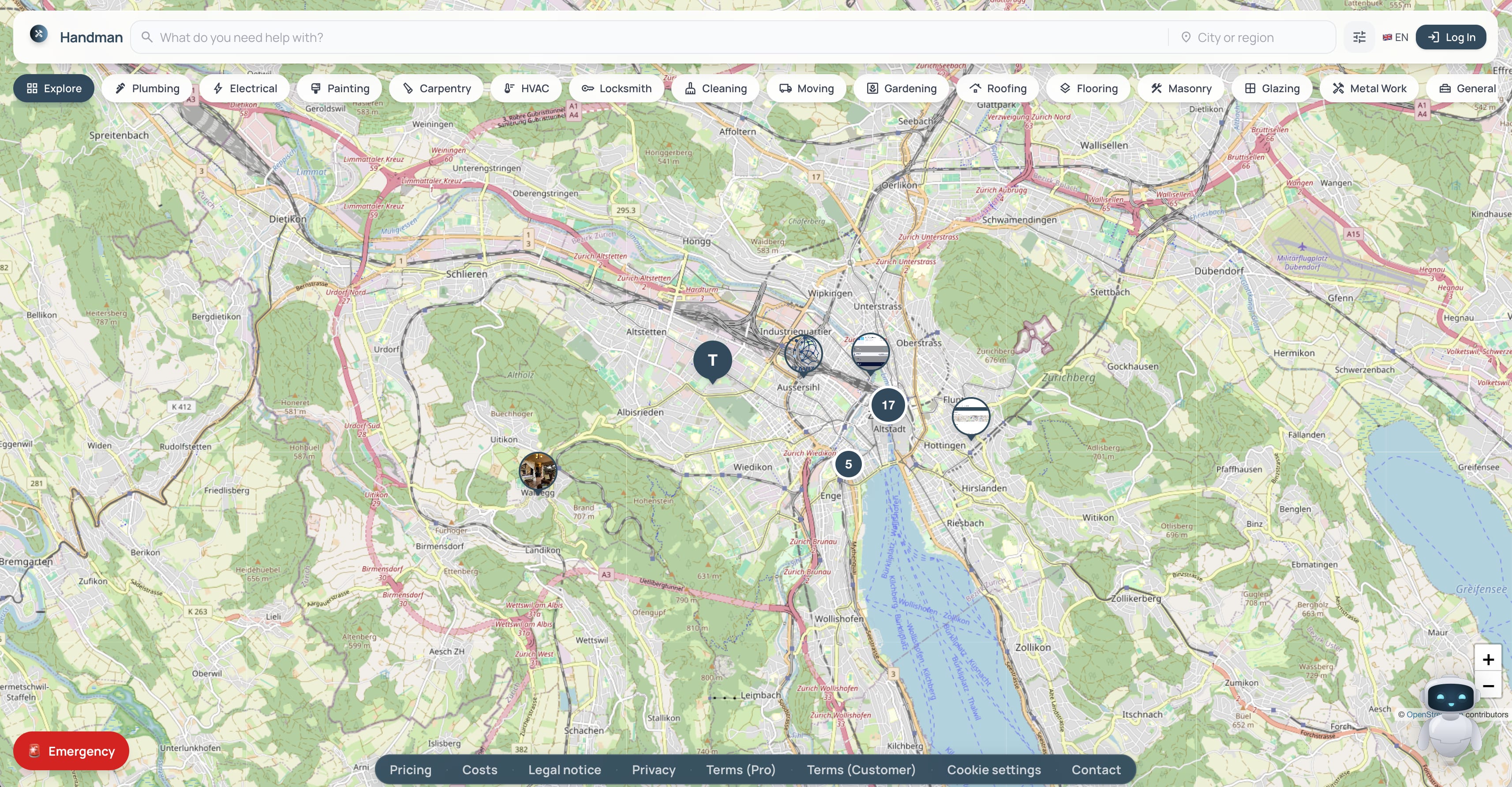Click the Log In button
Image resolution: width=1512 pixels, height=787 pixels.
click(1450, 37)
